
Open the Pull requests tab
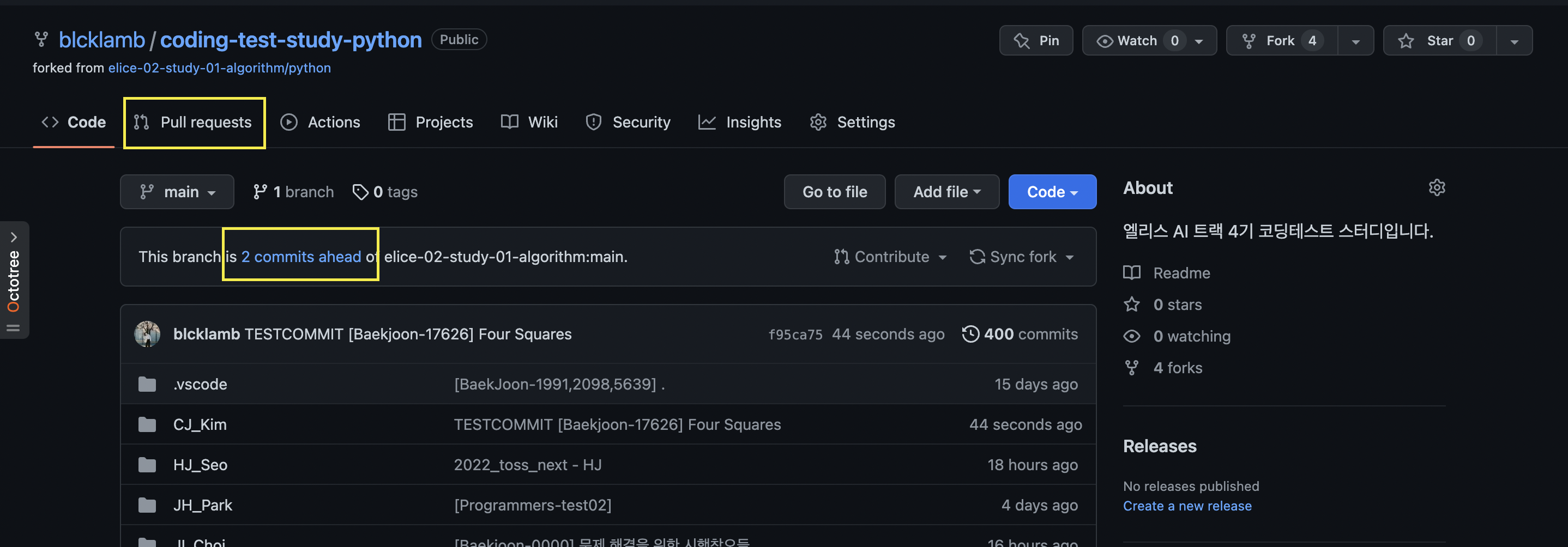pyautogui.click(x=193, y=122)
